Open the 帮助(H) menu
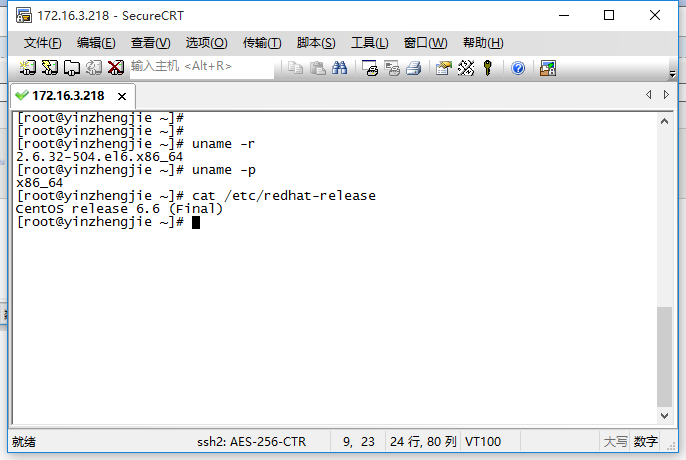Image resolution: width=686 pixels, height=460 pixels. tap(483, 43)
